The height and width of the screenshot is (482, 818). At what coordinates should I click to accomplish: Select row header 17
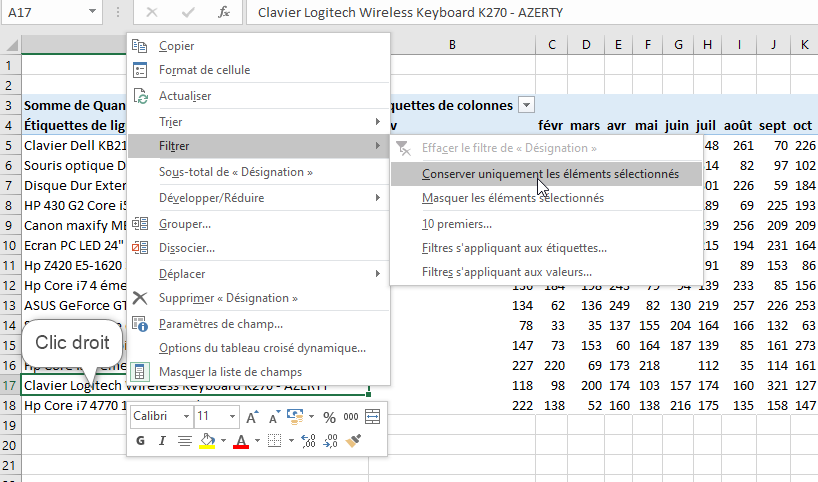click(x=9, y=385)
